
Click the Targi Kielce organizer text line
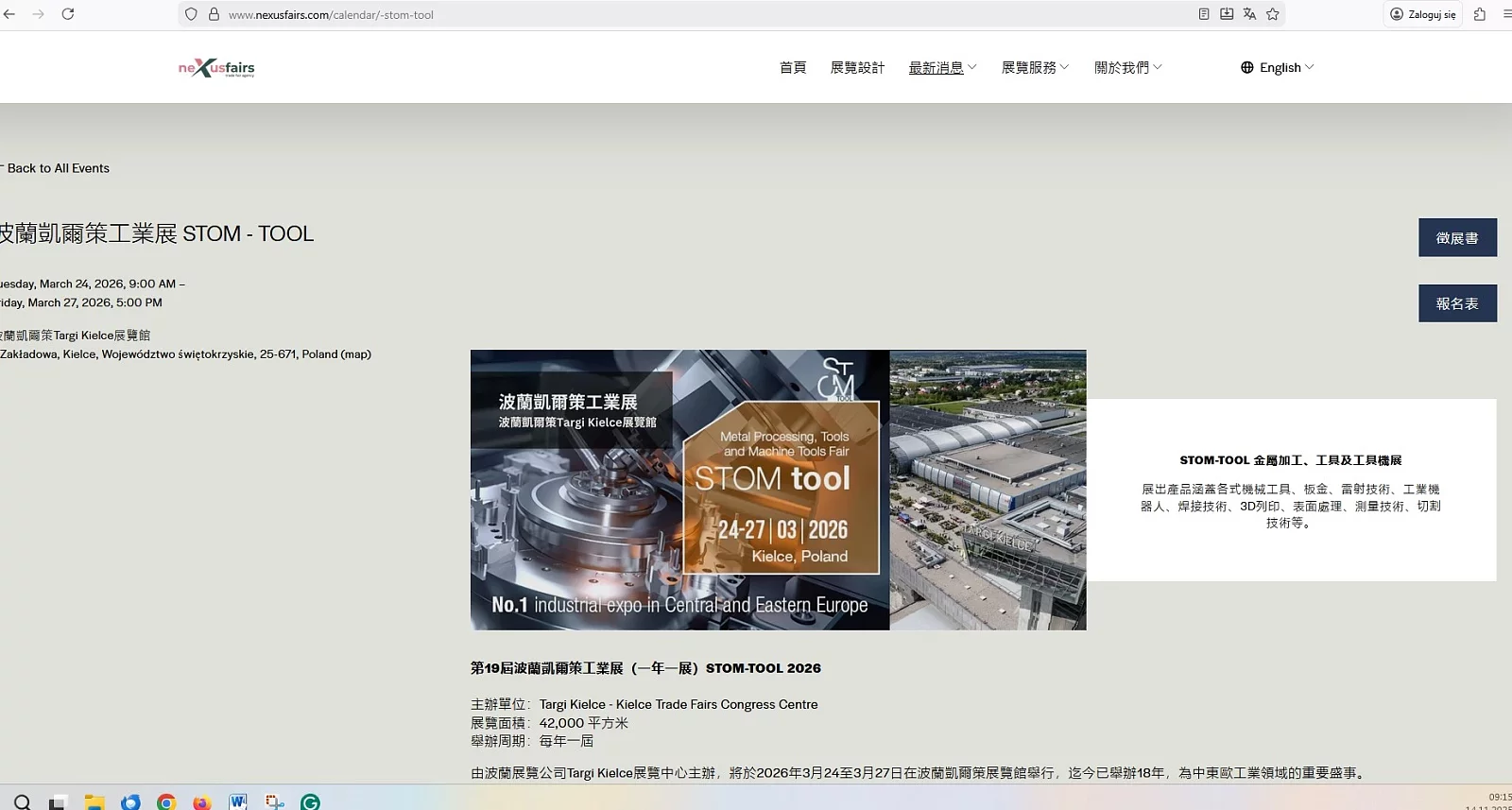click(x=644, y=704)
